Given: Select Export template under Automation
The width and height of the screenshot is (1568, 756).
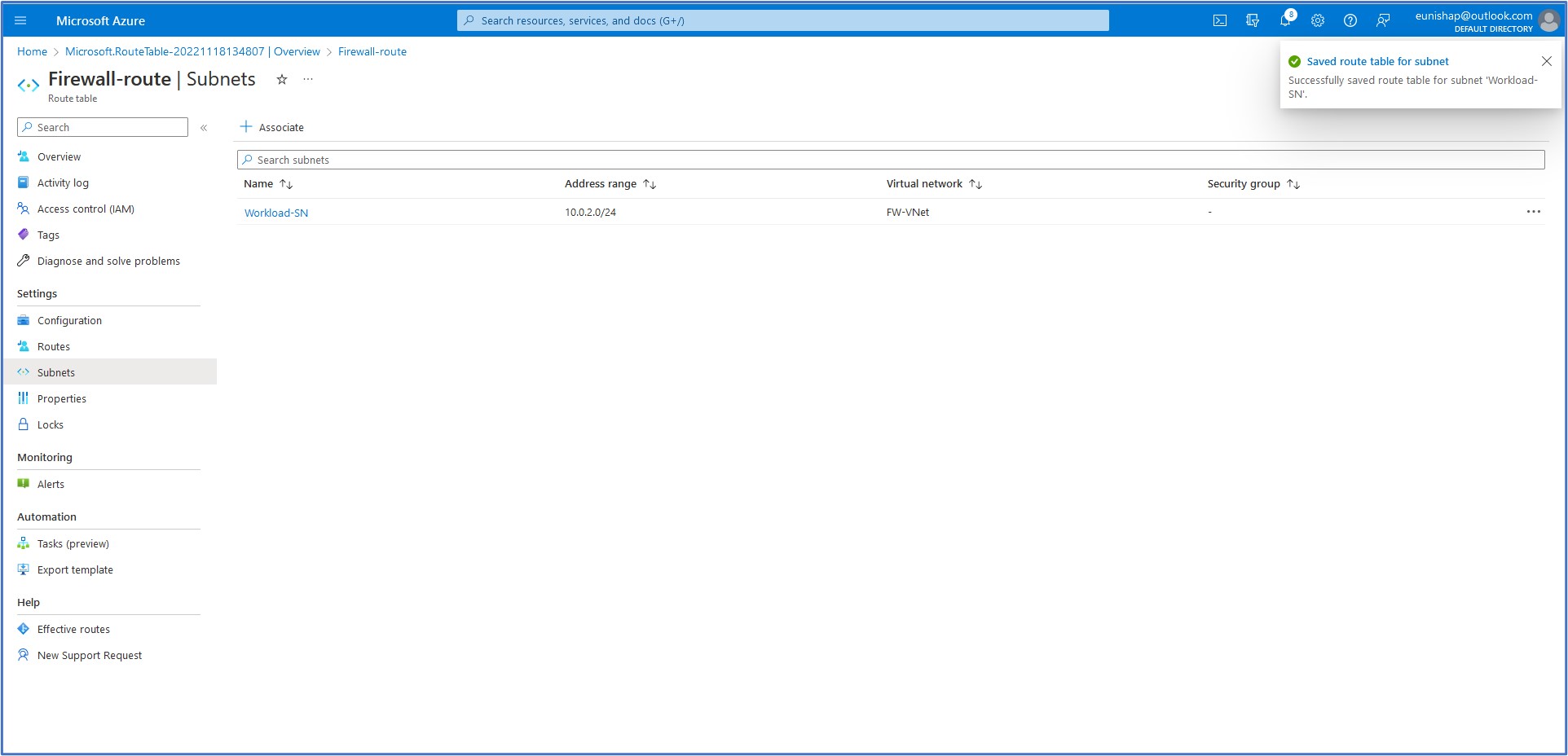Looking at the screenshot, I should (x=75, y=569).
